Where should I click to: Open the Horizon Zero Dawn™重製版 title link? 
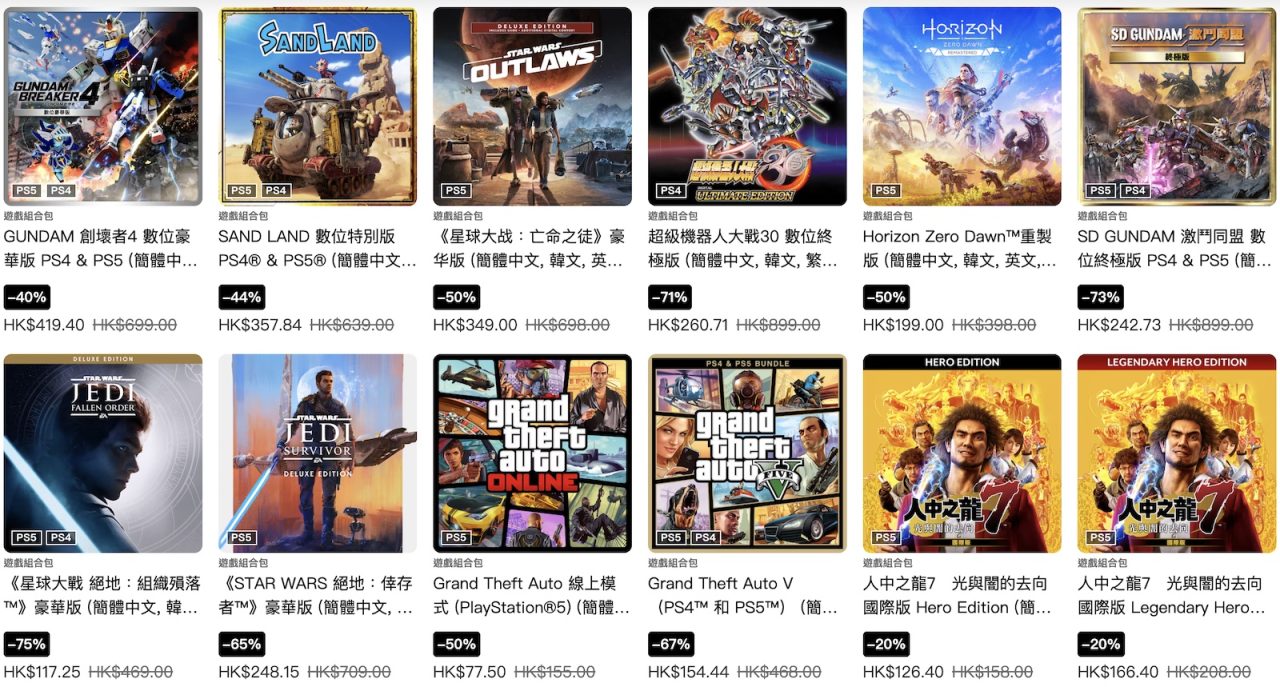tap(960, 249)
